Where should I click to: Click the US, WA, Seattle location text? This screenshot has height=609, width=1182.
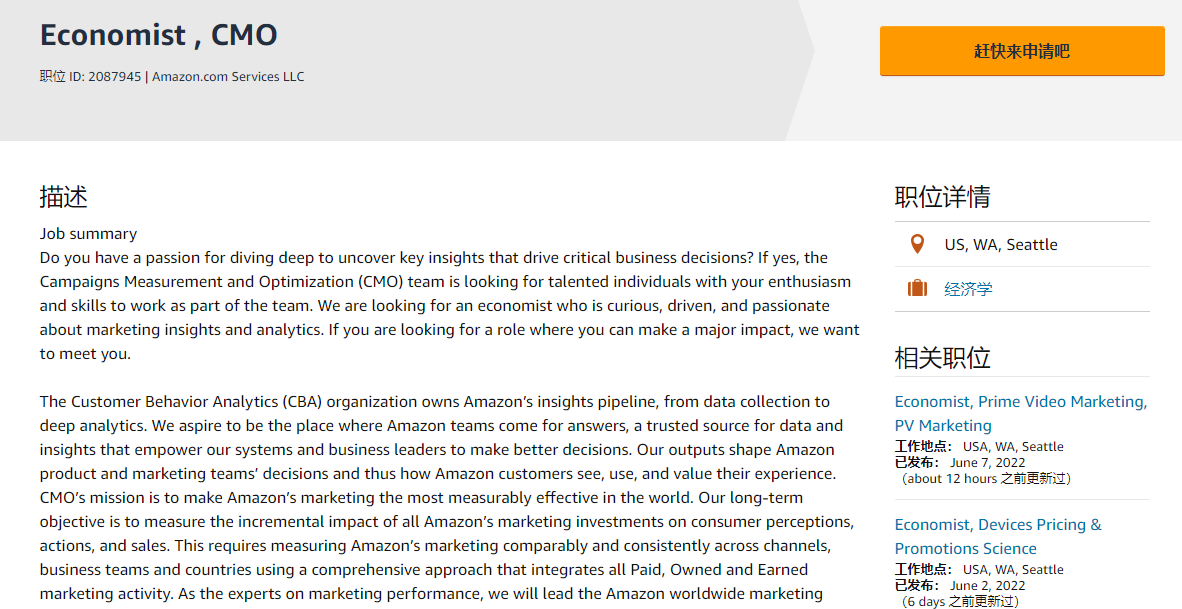(1000, 244)
